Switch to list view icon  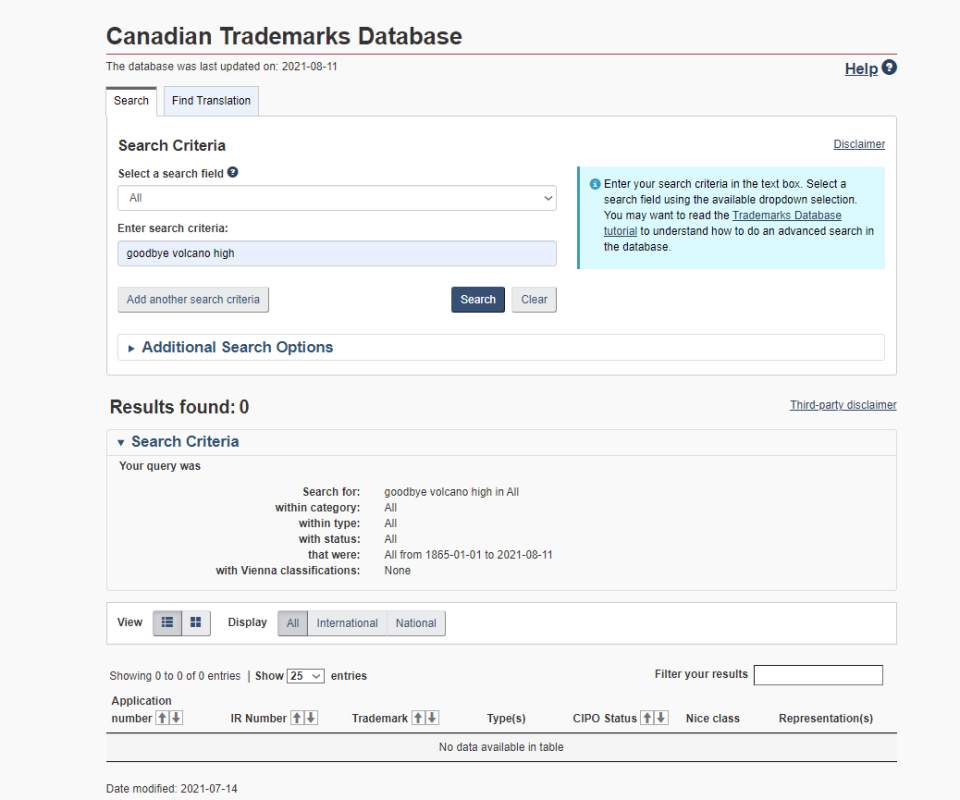tap(167, 622)
